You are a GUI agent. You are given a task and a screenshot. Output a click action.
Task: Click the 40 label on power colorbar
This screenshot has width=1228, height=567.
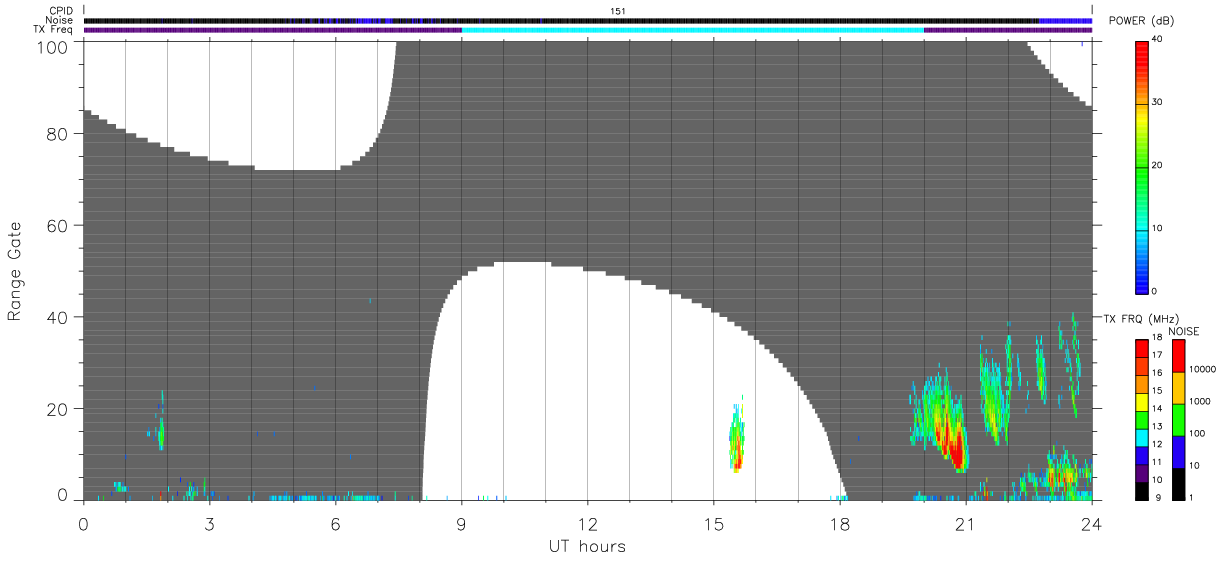point(1157,39)
